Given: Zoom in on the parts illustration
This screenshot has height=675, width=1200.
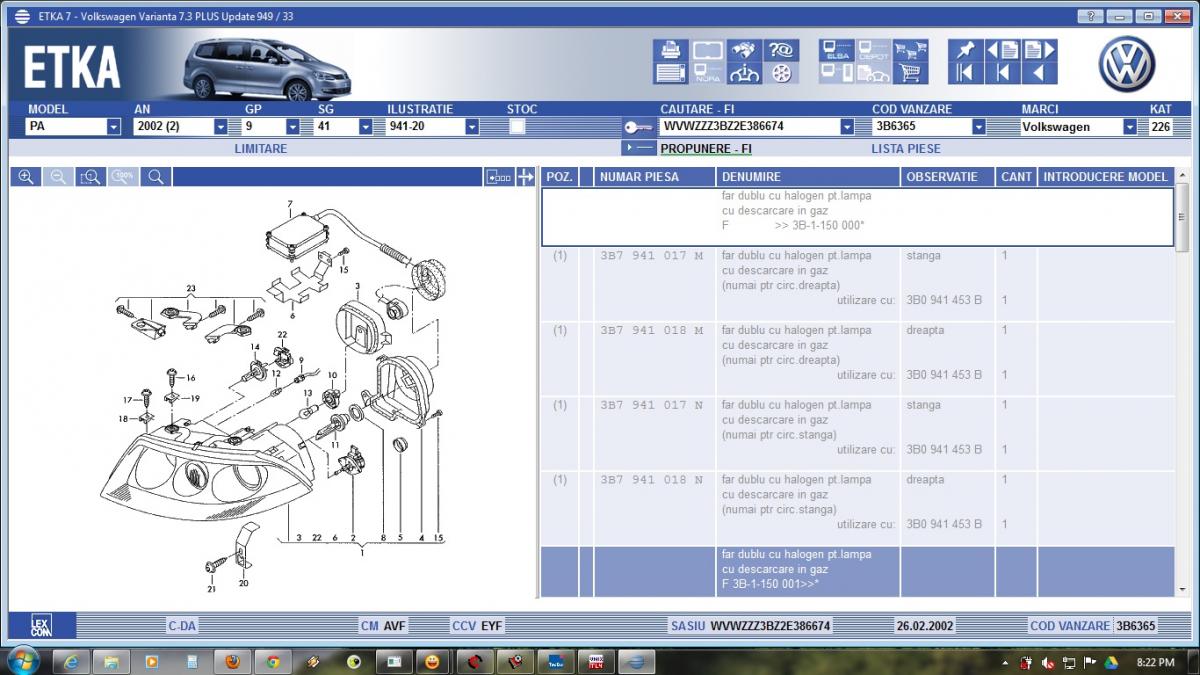Looking at the screenshot, I should 26,177.
